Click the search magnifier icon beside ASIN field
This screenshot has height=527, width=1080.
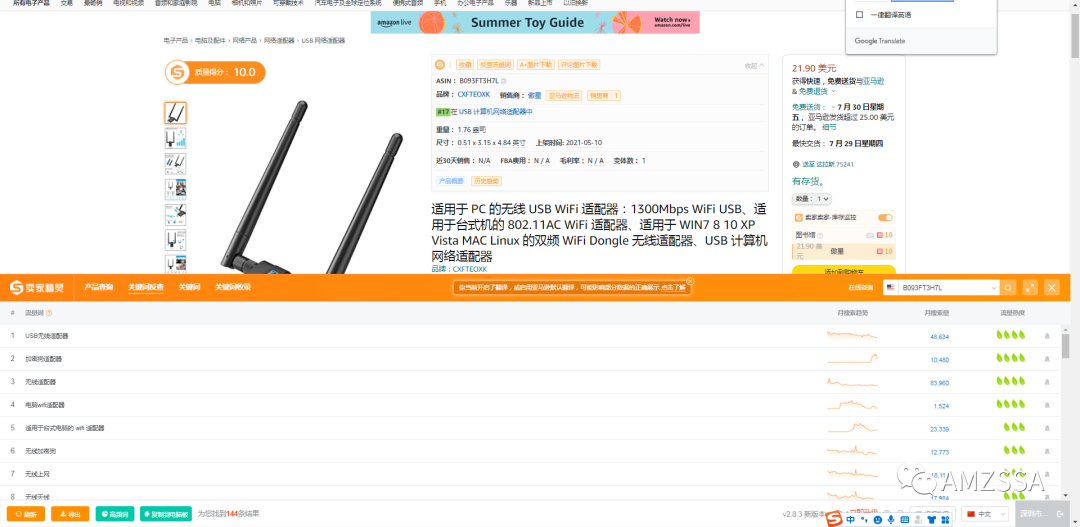pyautogui.click(x=1008, y=287)
